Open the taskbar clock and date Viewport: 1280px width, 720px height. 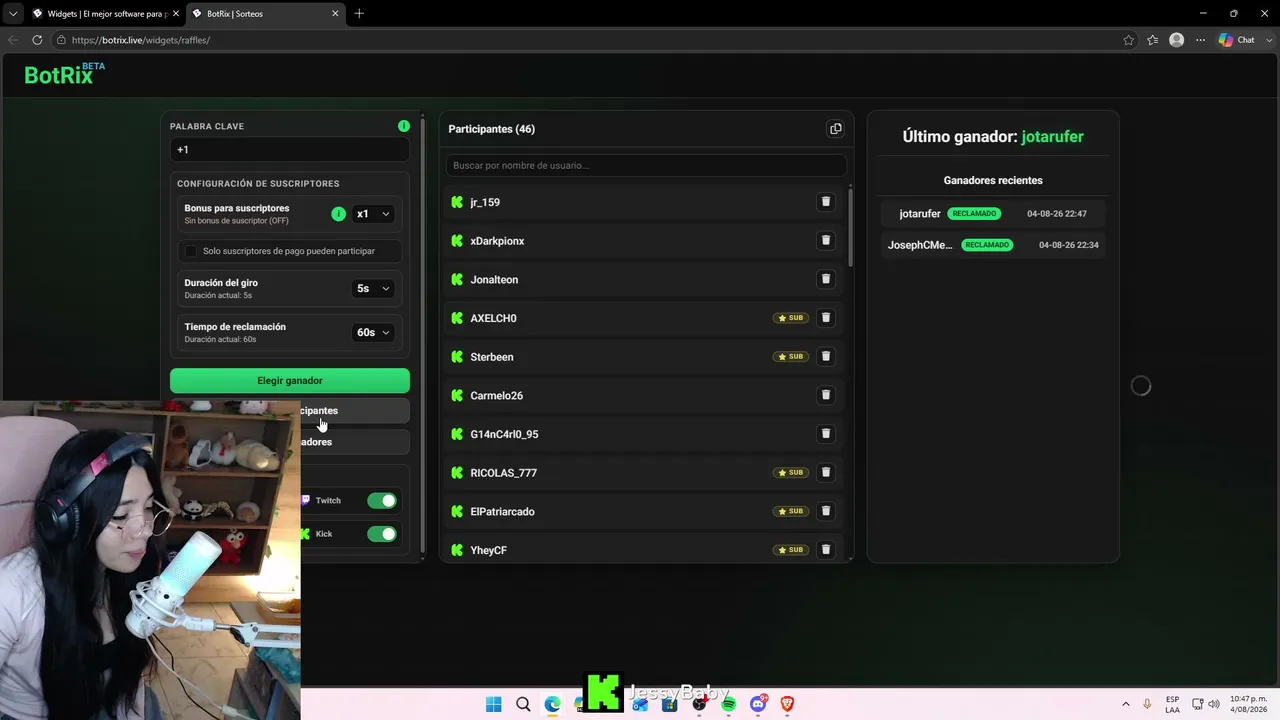(x=1248, y=704)
